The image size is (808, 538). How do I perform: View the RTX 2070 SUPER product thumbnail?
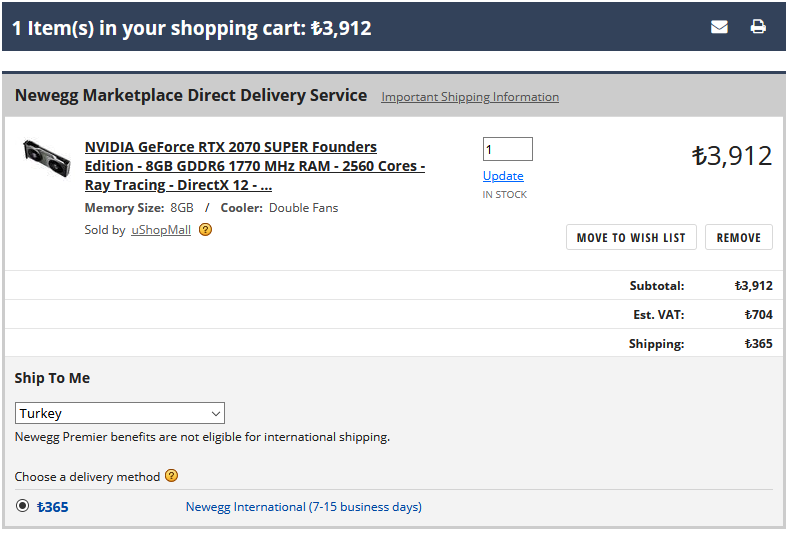[x=46, y=159]
